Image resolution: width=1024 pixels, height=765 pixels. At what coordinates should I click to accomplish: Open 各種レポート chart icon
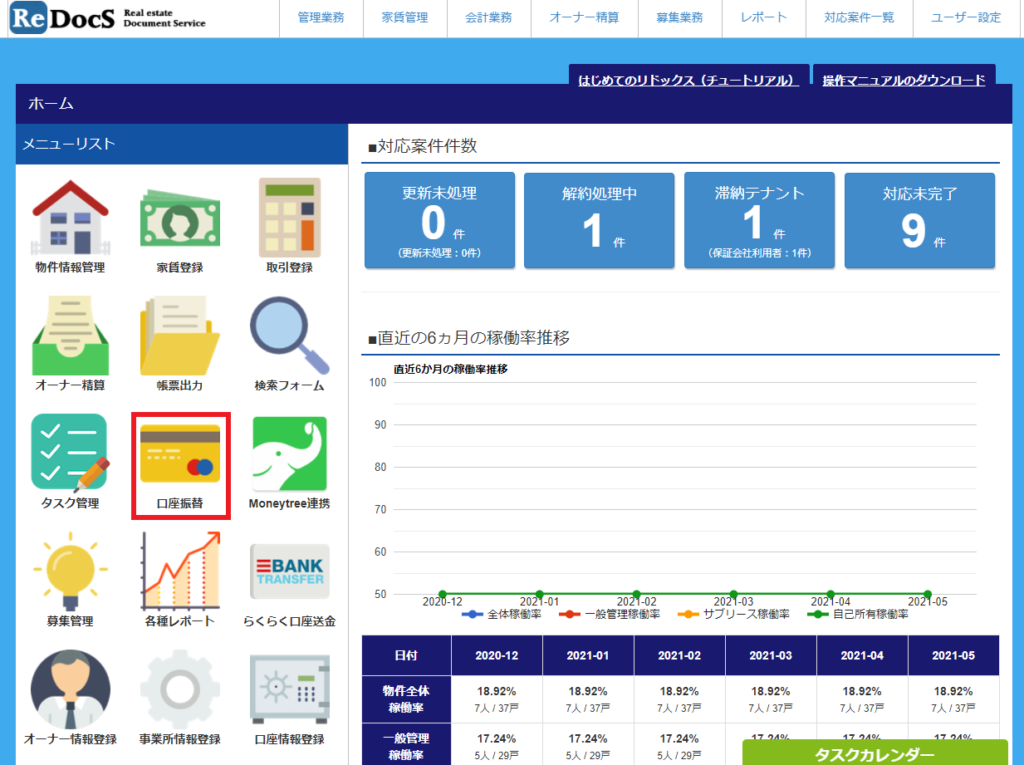click(x=180, y=572)
